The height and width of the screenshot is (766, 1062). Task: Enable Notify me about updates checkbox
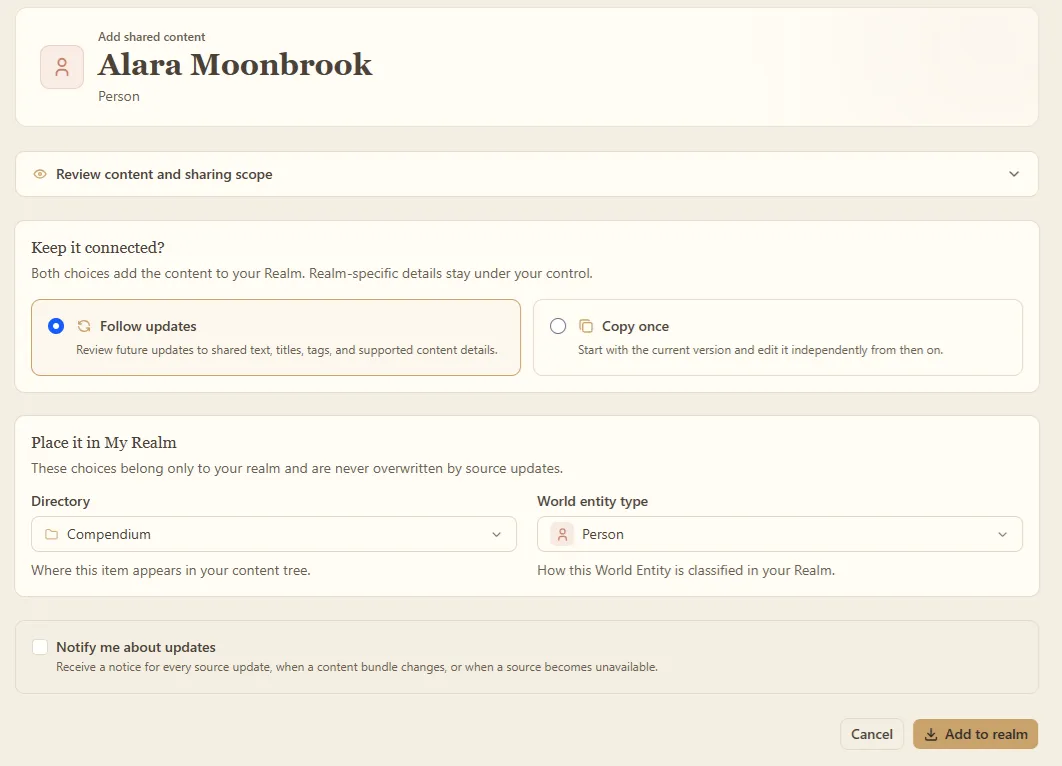tap(40, 647)
